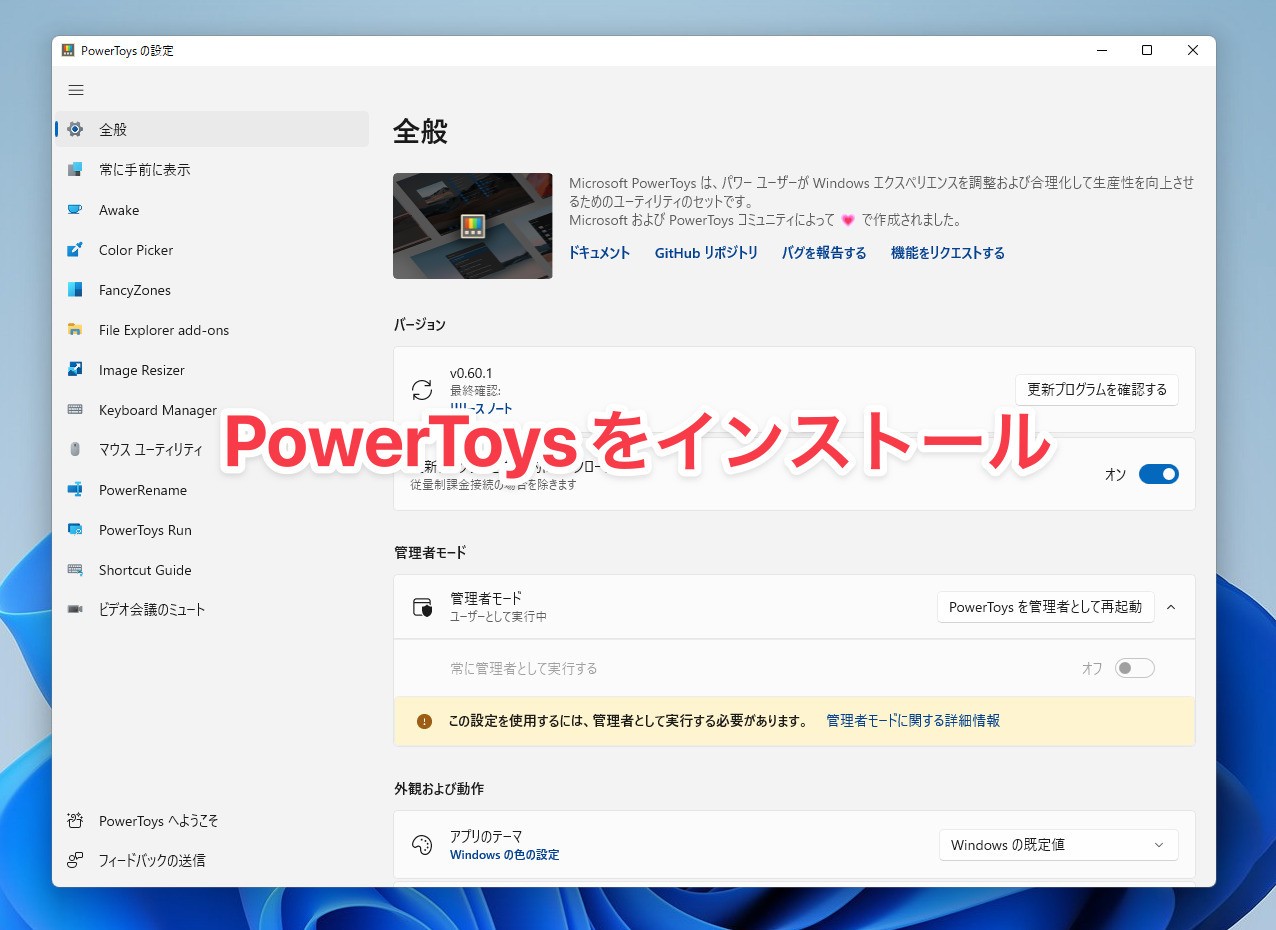
Task: Click the Color Picker icon
Action: tap(75, 250)
